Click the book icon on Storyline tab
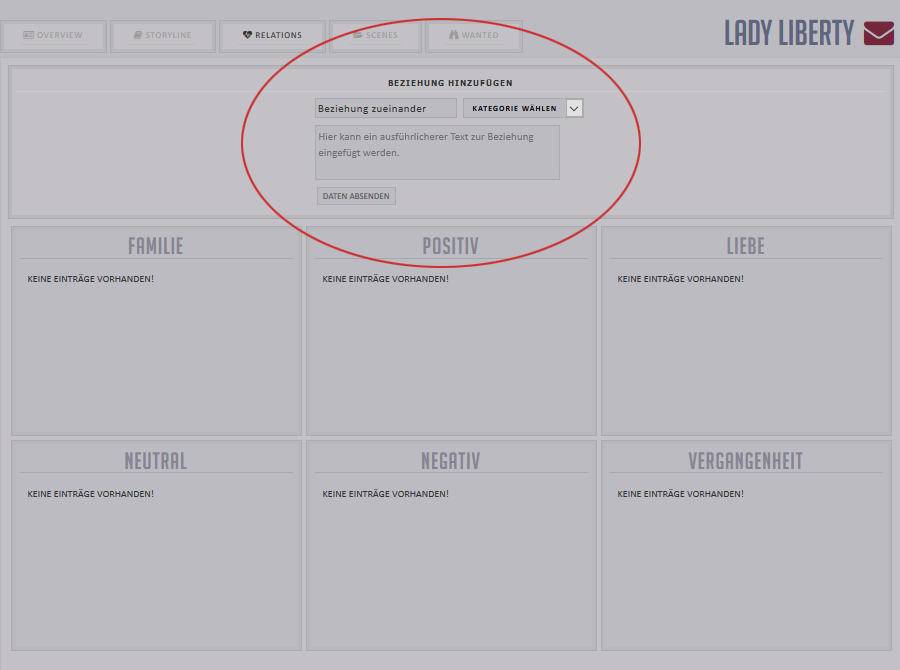 (x=138, y=35)
